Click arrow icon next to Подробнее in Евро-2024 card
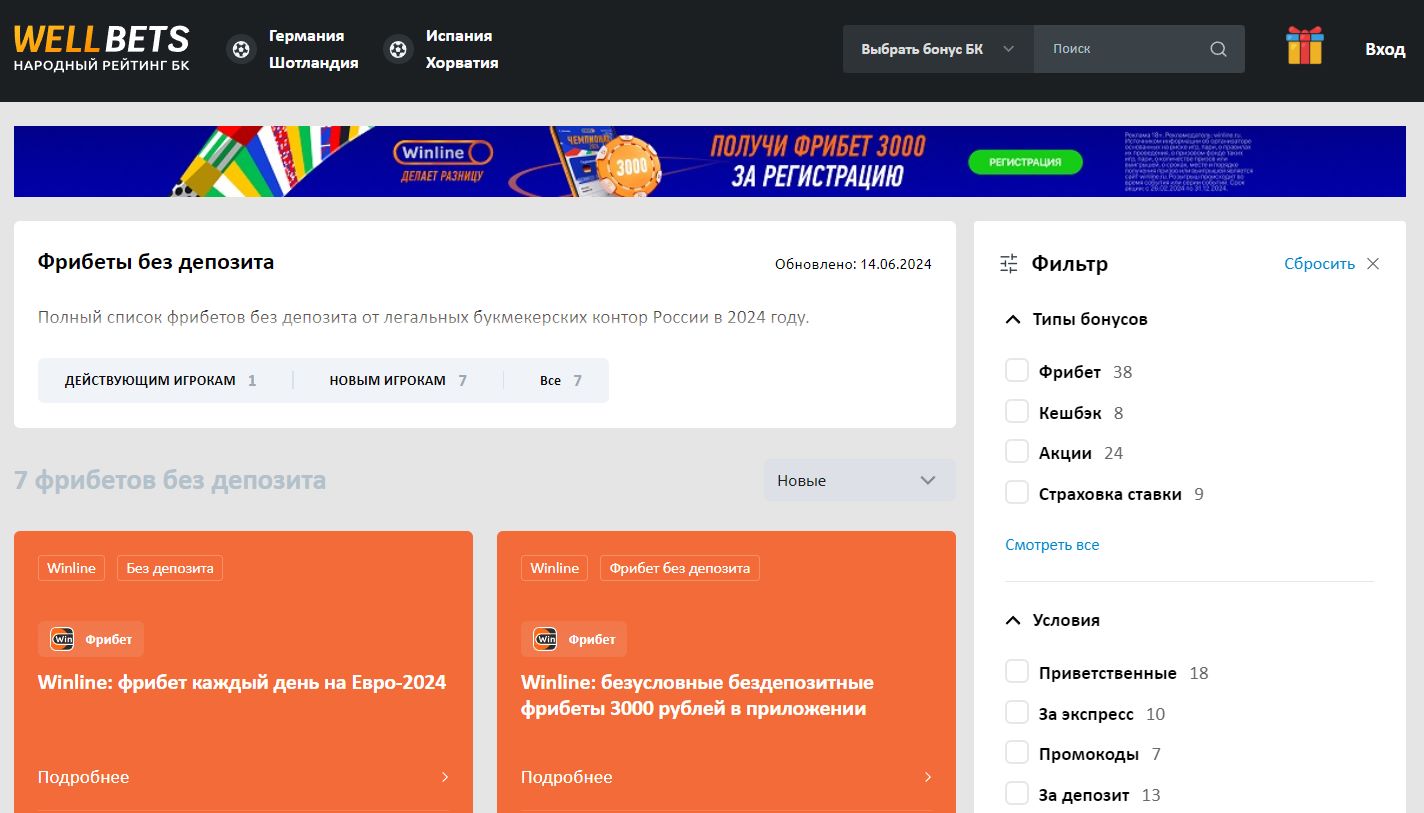This screenshot has height=813, width=1424. pyautogui.click(x=445, y=777)
